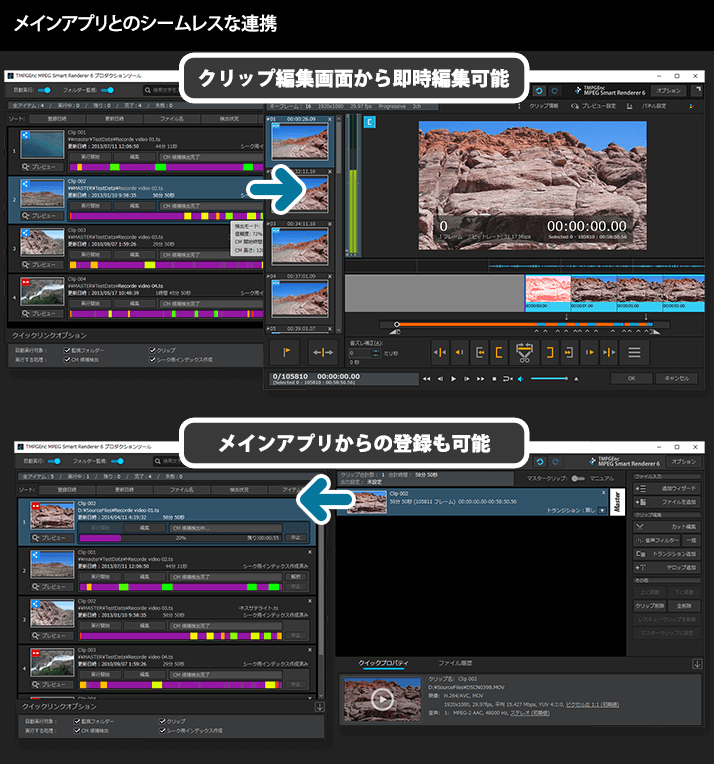Click the undo icon in the lower window
This screenshot has height=764, width=714.
(540, 461)
